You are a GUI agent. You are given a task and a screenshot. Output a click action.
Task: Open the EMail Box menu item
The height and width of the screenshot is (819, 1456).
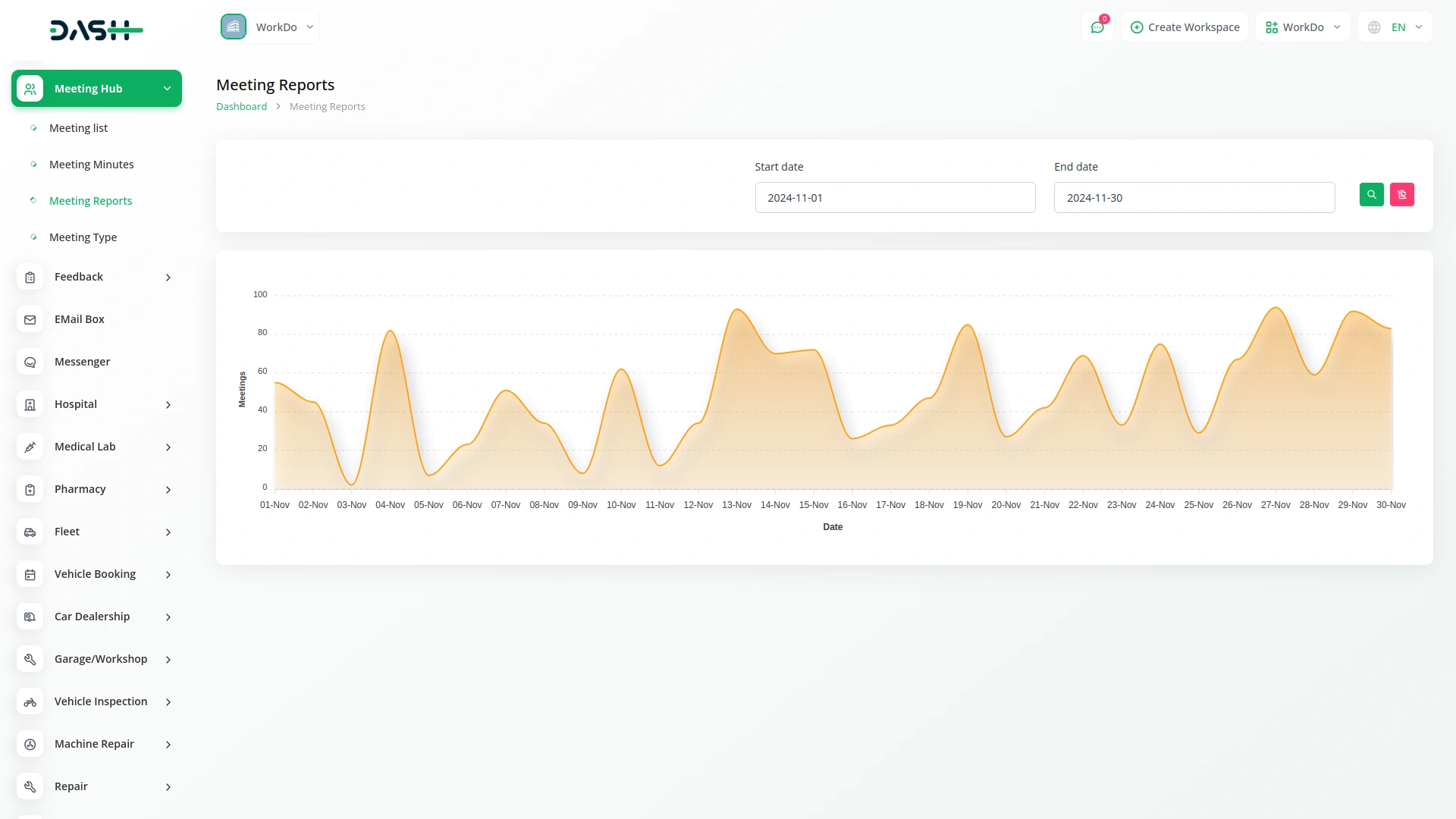click(79, 319)
